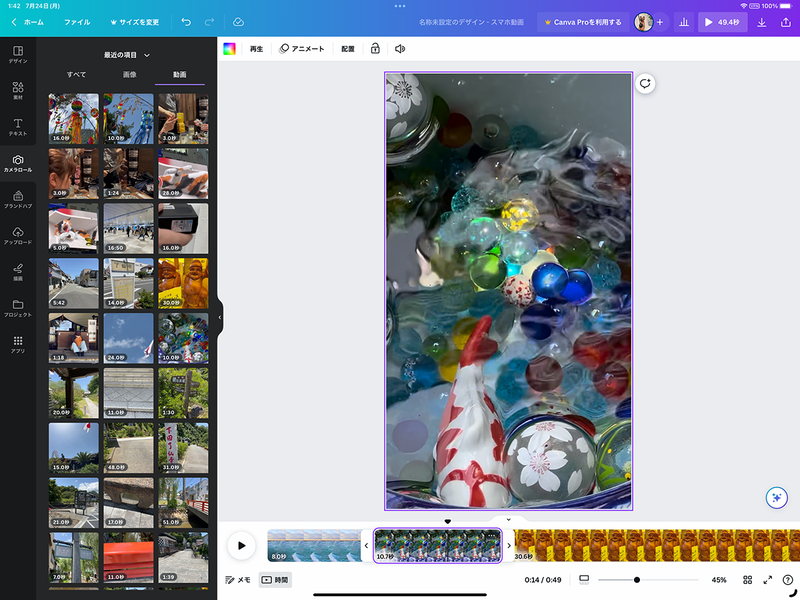Open the アプリ panel in sidebar
This screenshot has width=800, height=600.
pos(18,345)
